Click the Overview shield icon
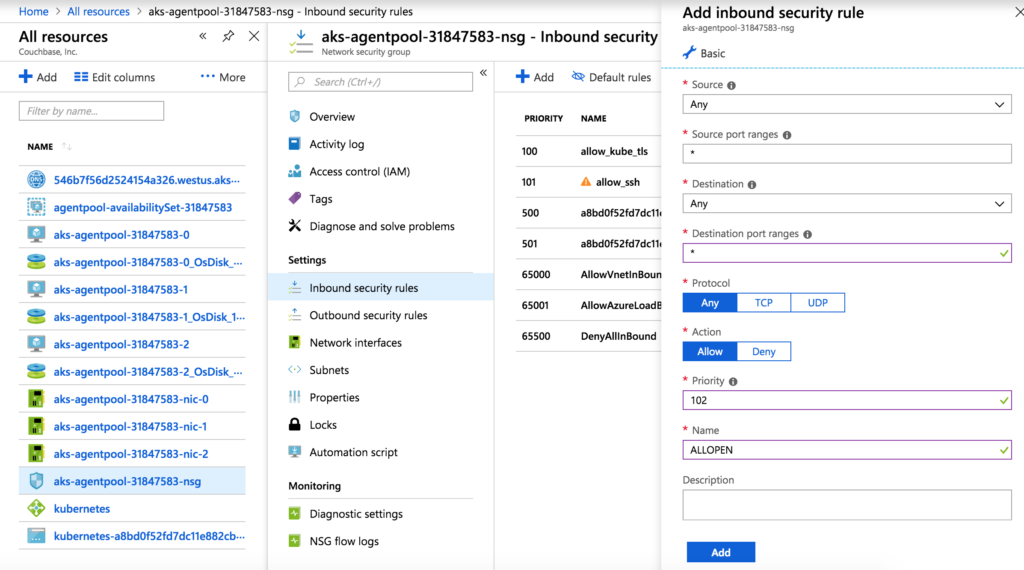Screen dimensions: 1024x570 point(295,116)
